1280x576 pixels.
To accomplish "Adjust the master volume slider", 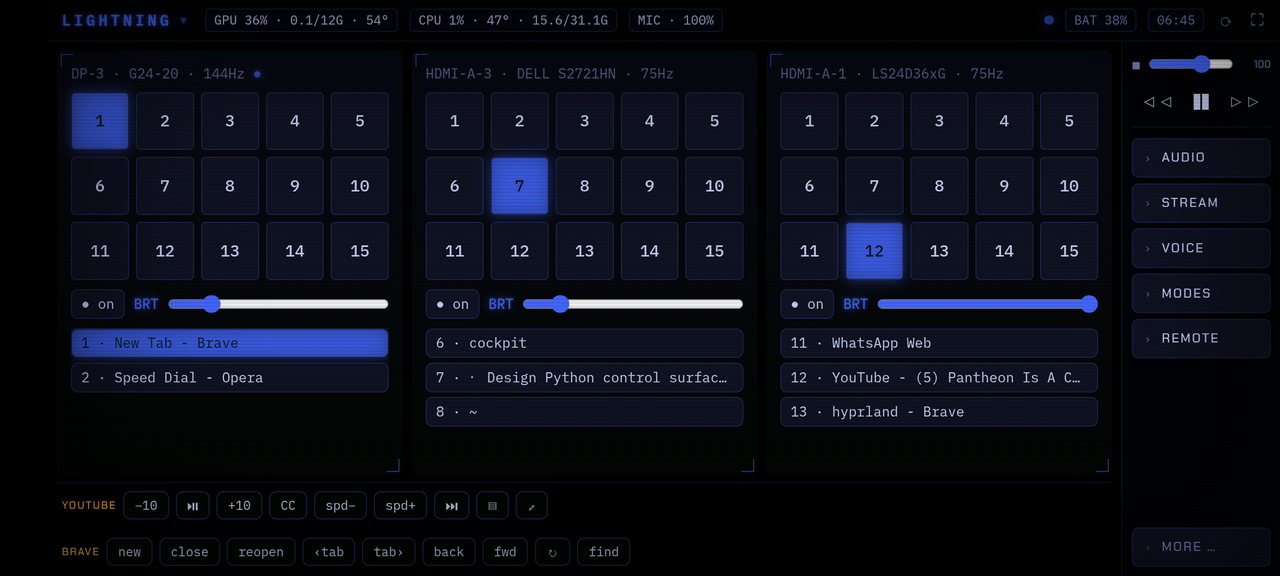I will [x=1191, y=64].
